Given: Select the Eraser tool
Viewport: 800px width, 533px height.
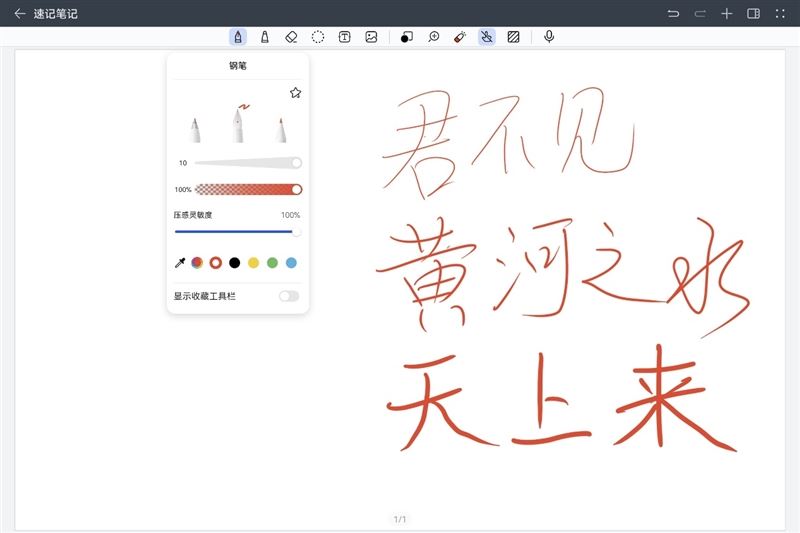Looking at the screenshot, I should point(291,37).
